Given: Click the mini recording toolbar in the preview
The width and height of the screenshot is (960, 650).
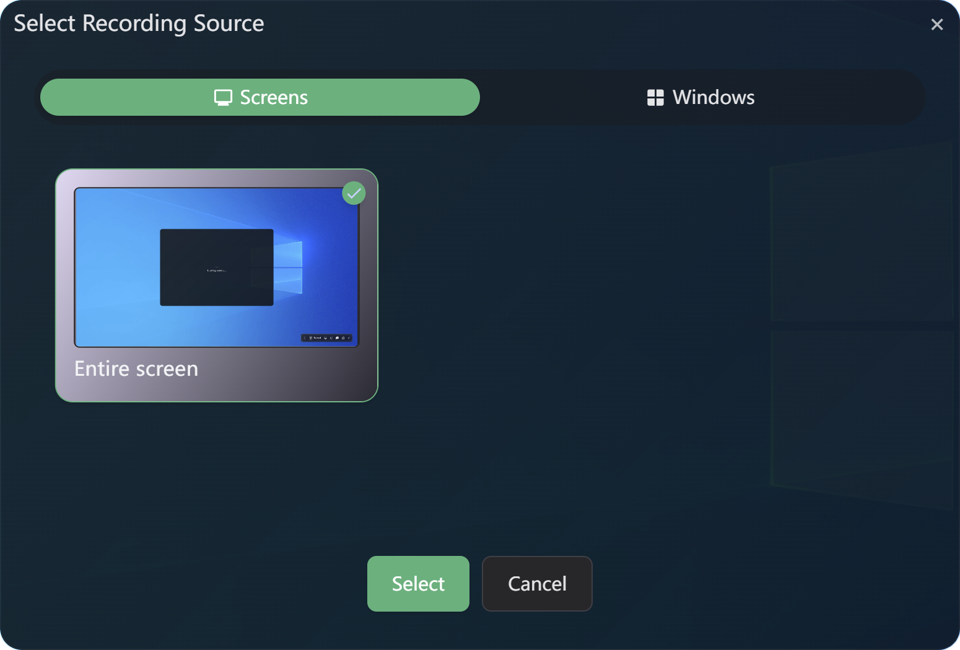Looking at the screenshot, I should (326, 338).
